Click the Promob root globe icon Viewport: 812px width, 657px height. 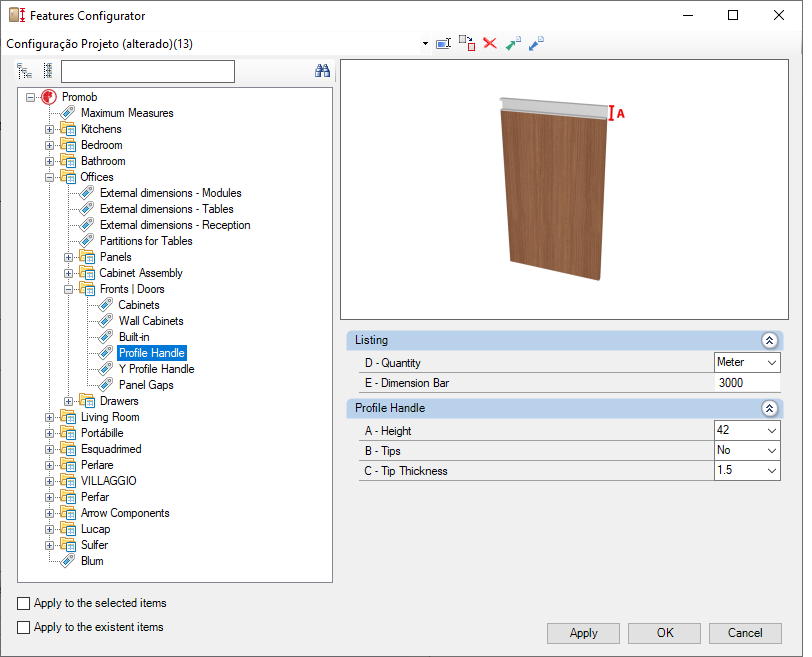coord(49,97)
